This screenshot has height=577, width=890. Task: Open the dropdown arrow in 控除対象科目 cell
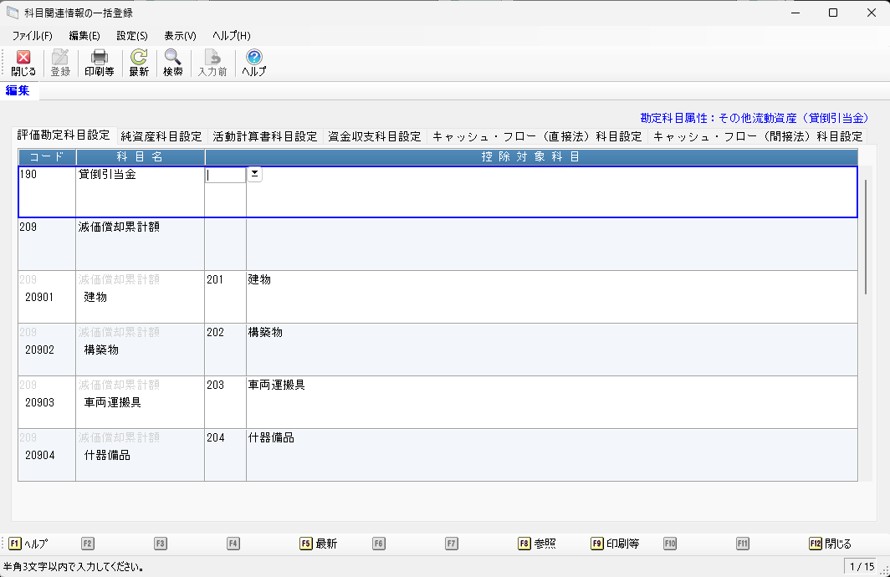pyautogui.click(x=255, y=174)
